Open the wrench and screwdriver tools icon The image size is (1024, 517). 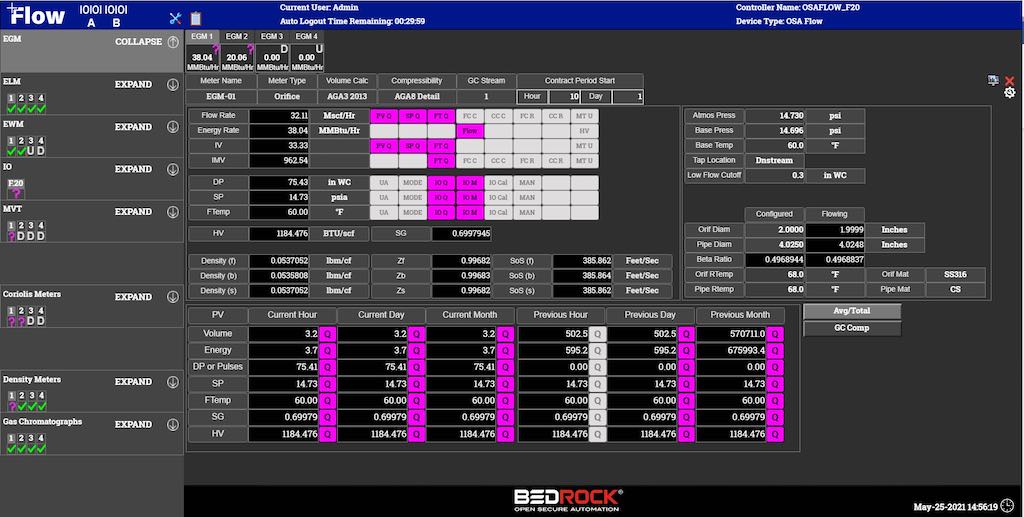[x=175, y=18]
